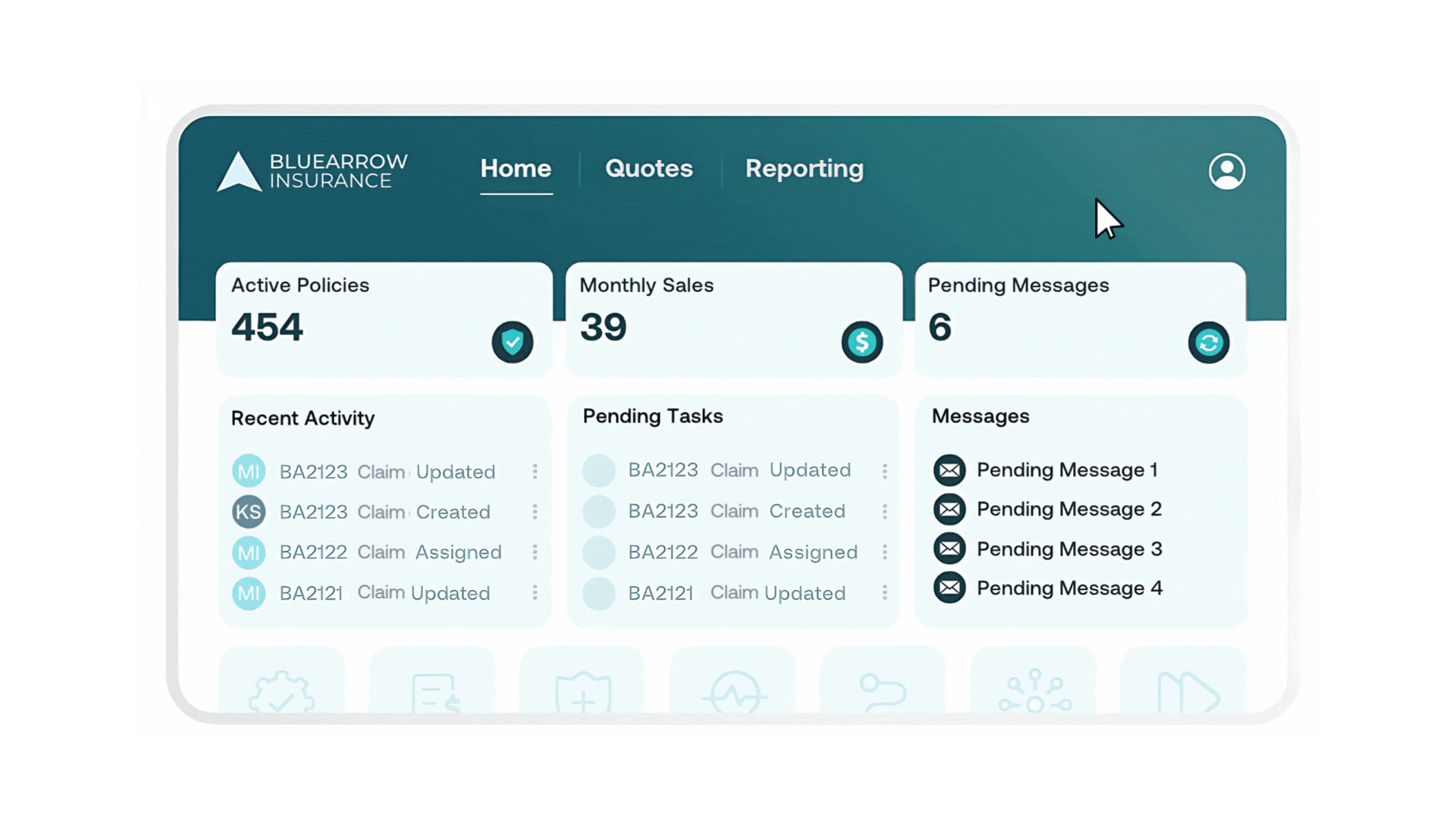The image size is (1456, 819).
Task: Open the heartbeat pulse circle tile
Action: (x=733, y=681)
